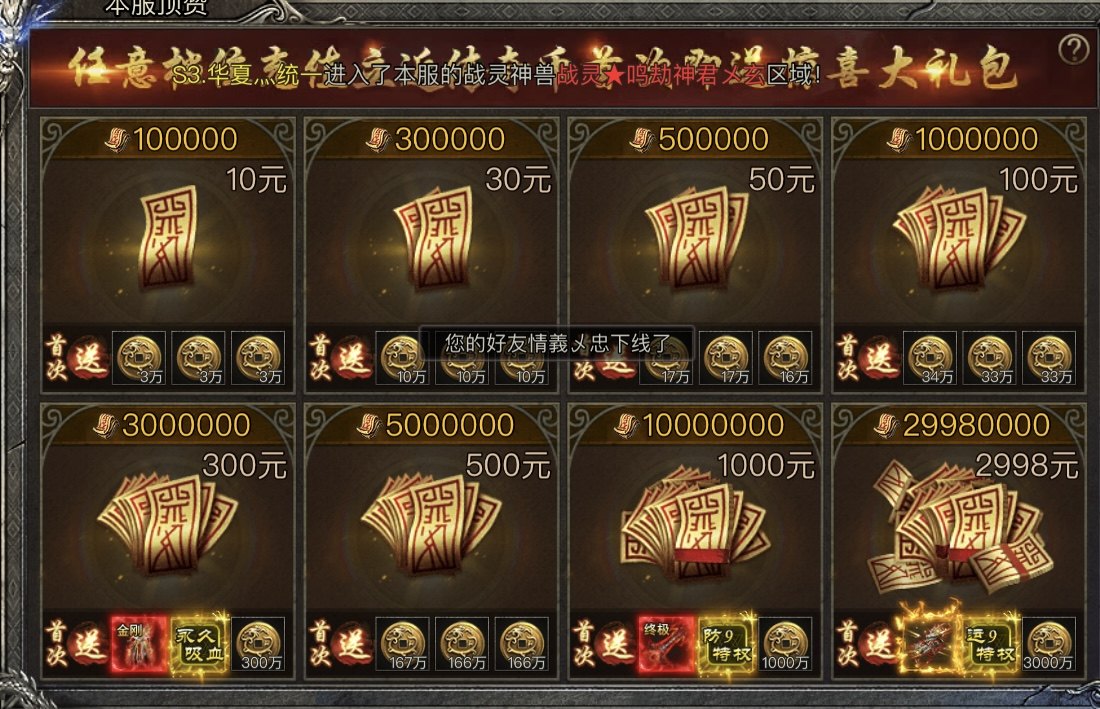Click the 运9特权 reward icon
The image size is (1100, 709).
click(x=991, y=644)
